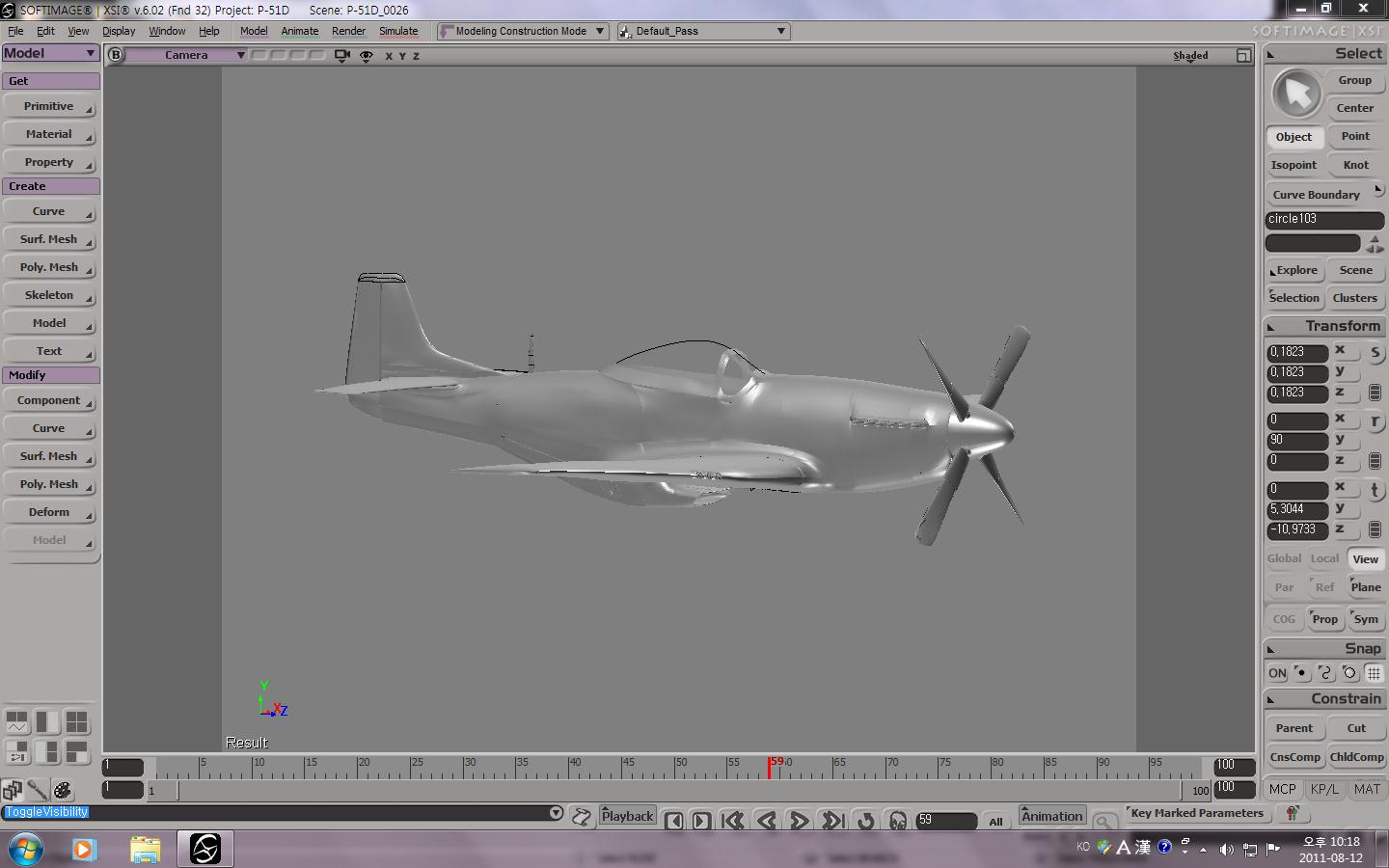
Task: Click the Key Marked Parameters button
Action: coord(1196,813)
